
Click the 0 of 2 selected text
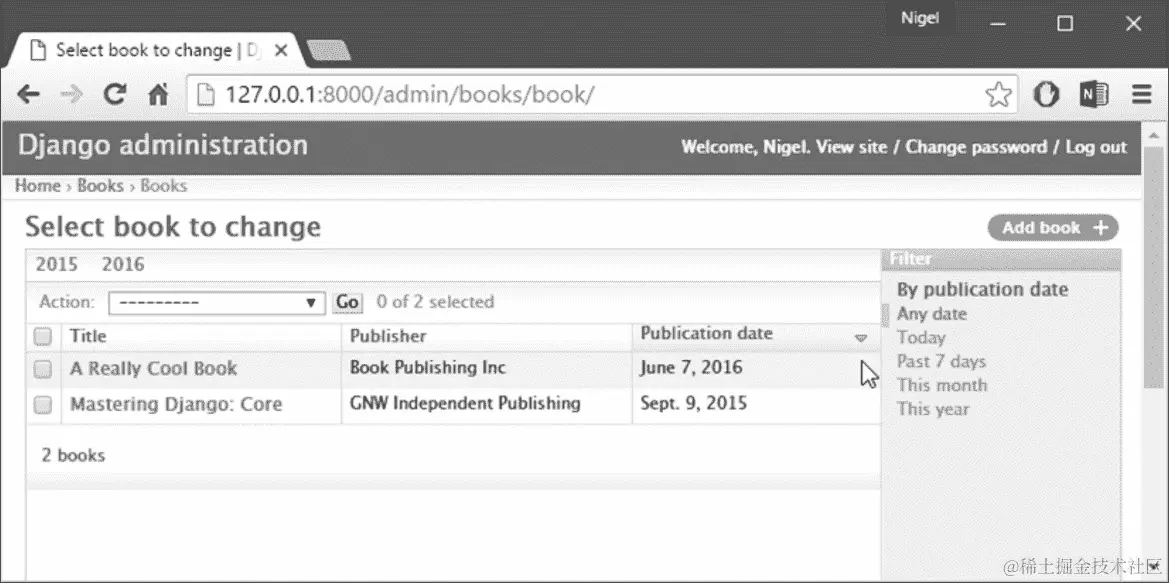click(x=435, y=302)
